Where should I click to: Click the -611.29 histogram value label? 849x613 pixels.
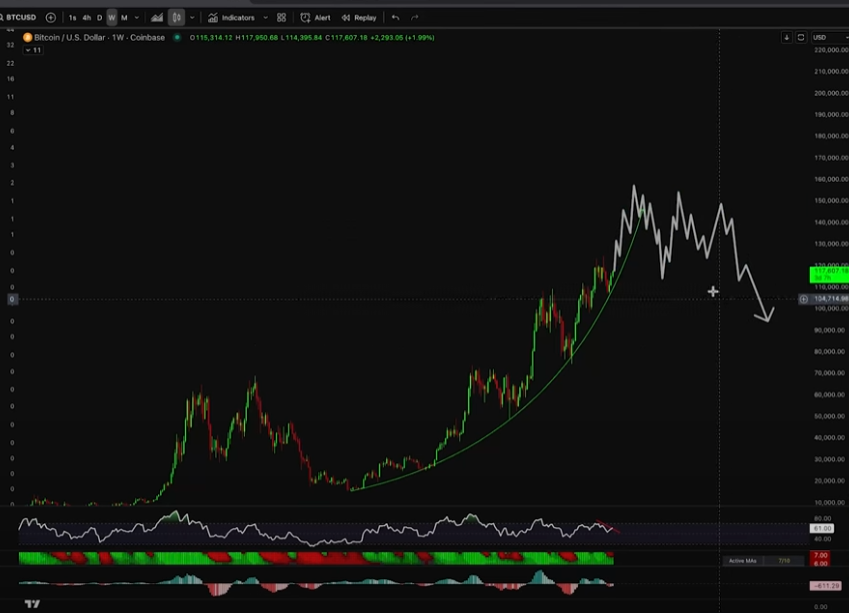point(825,586)
